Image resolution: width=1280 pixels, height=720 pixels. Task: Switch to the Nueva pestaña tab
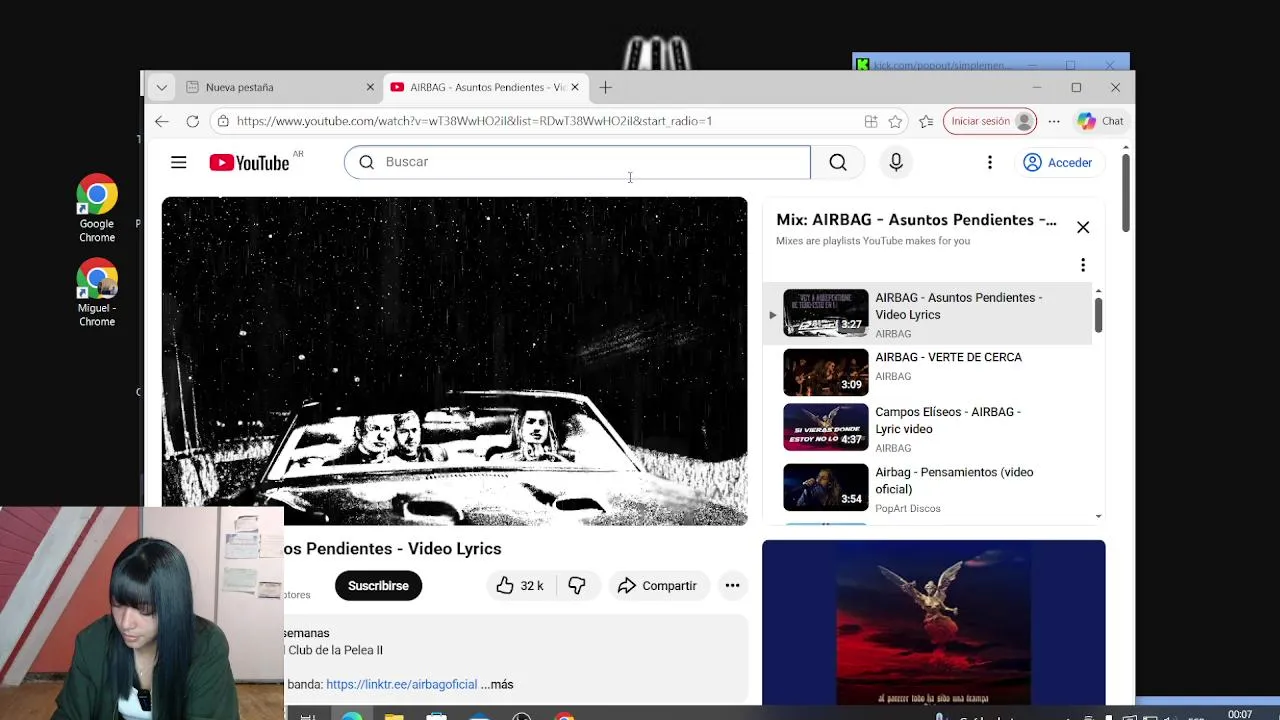point(280,87)
